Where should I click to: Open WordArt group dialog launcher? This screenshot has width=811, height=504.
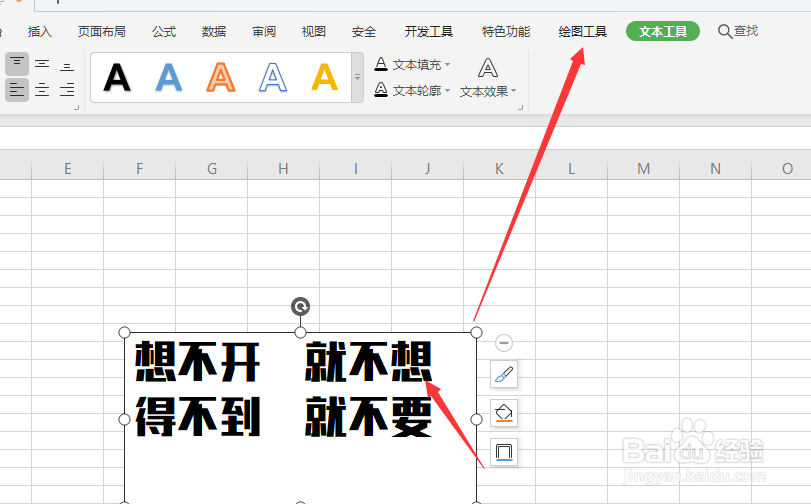point(520,107)
